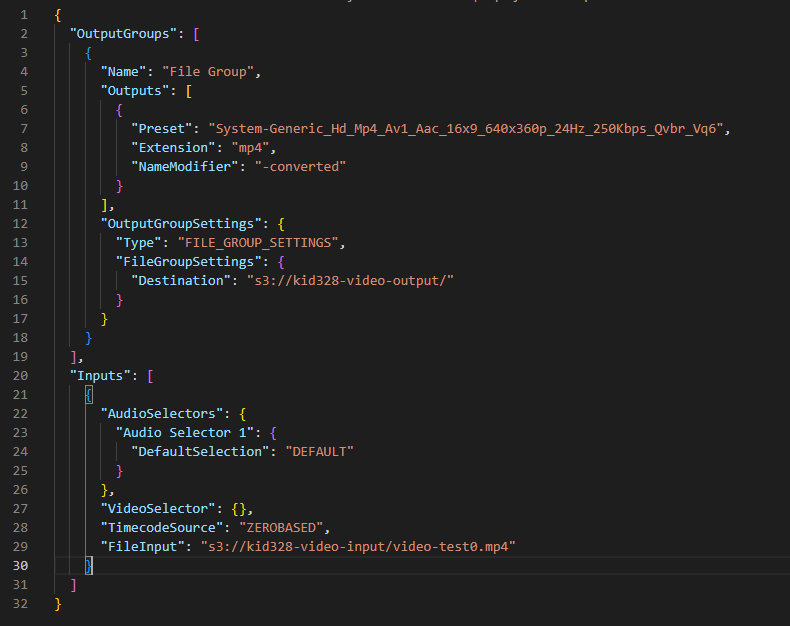The image size is (790, 626).
Task: Click the empty {} object on line 27
Action: pos(239,509)
